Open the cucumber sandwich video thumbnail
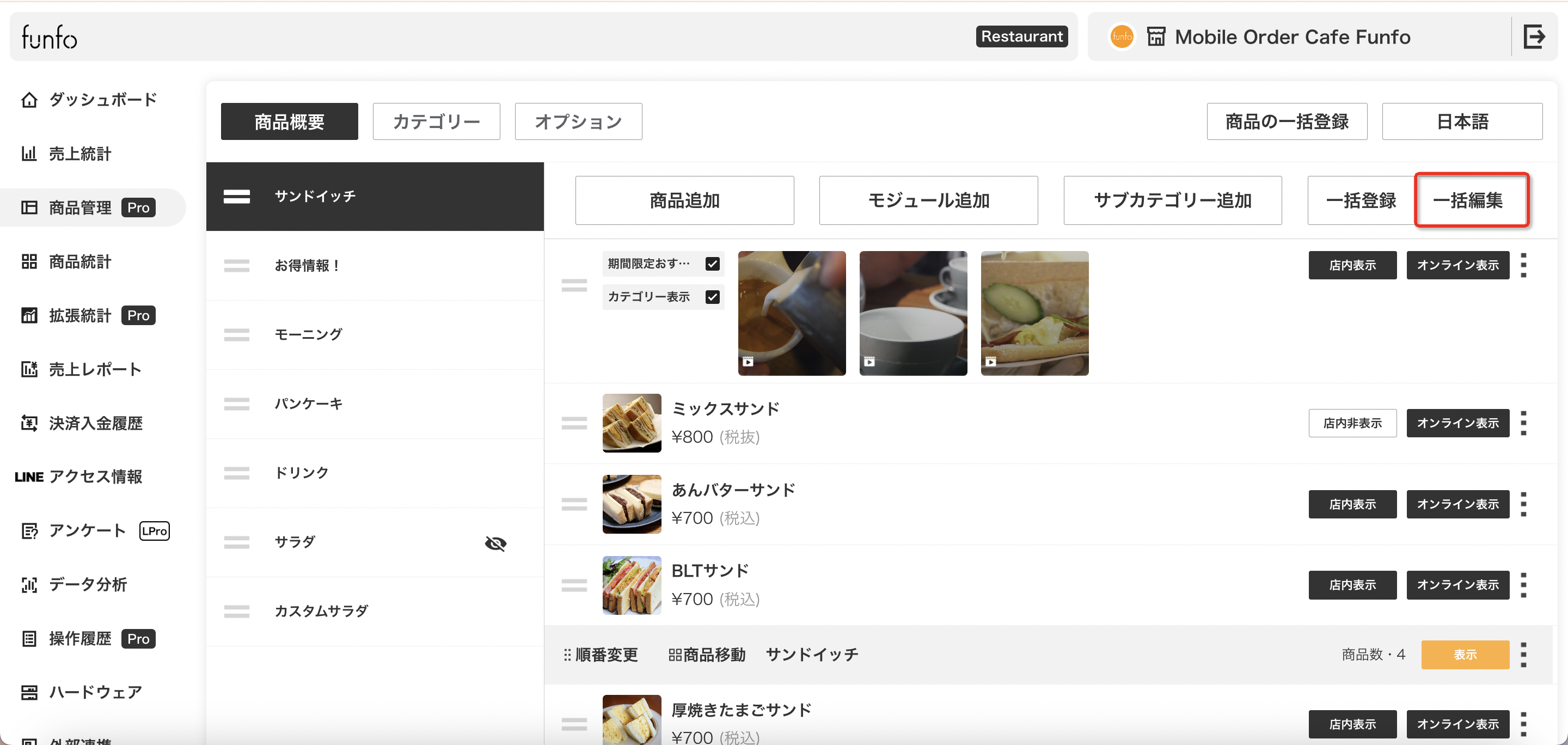The height and width of the screenshot is (745, 1568). click(1035, 314)
